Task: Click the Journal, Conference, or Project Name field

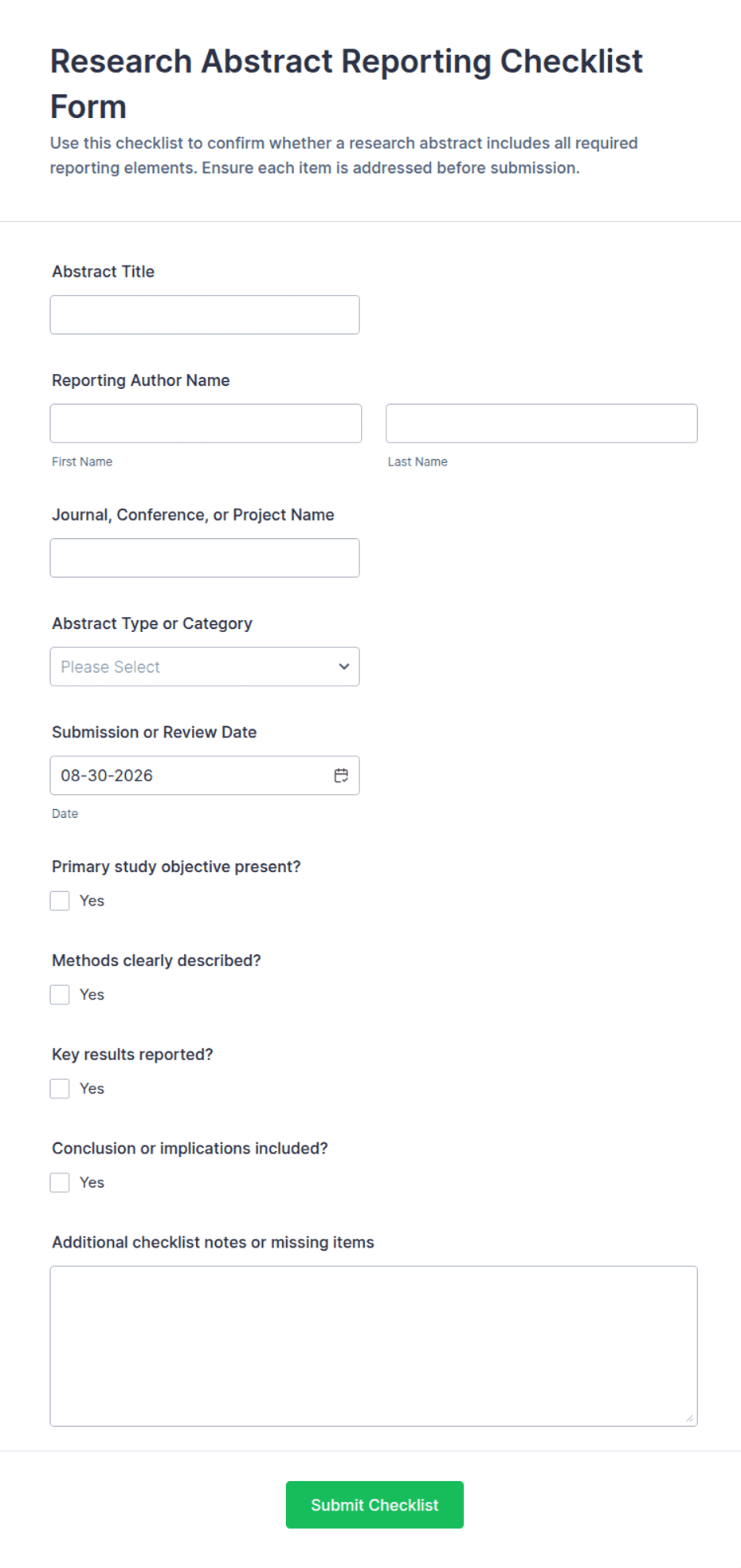Action: 205,558
